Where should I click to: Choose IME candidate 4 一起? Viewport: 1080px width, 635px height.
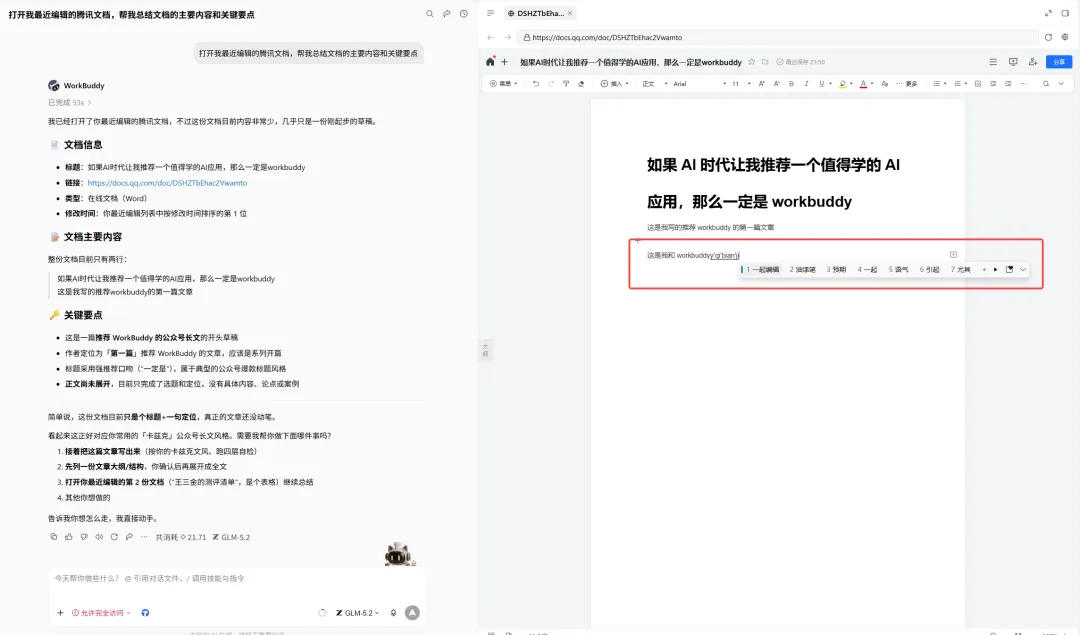tap(867, 269)
